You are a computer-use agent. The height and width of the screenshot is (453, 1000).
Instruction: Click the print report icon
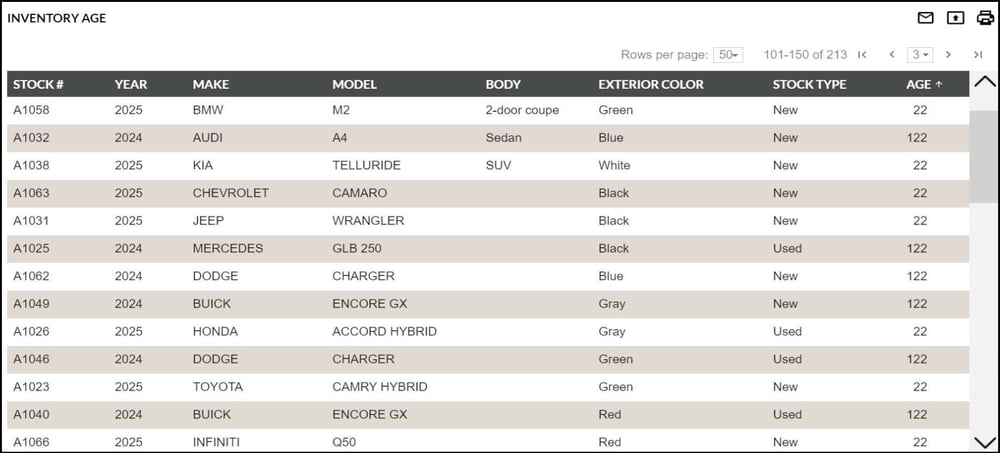coord(985,18)
